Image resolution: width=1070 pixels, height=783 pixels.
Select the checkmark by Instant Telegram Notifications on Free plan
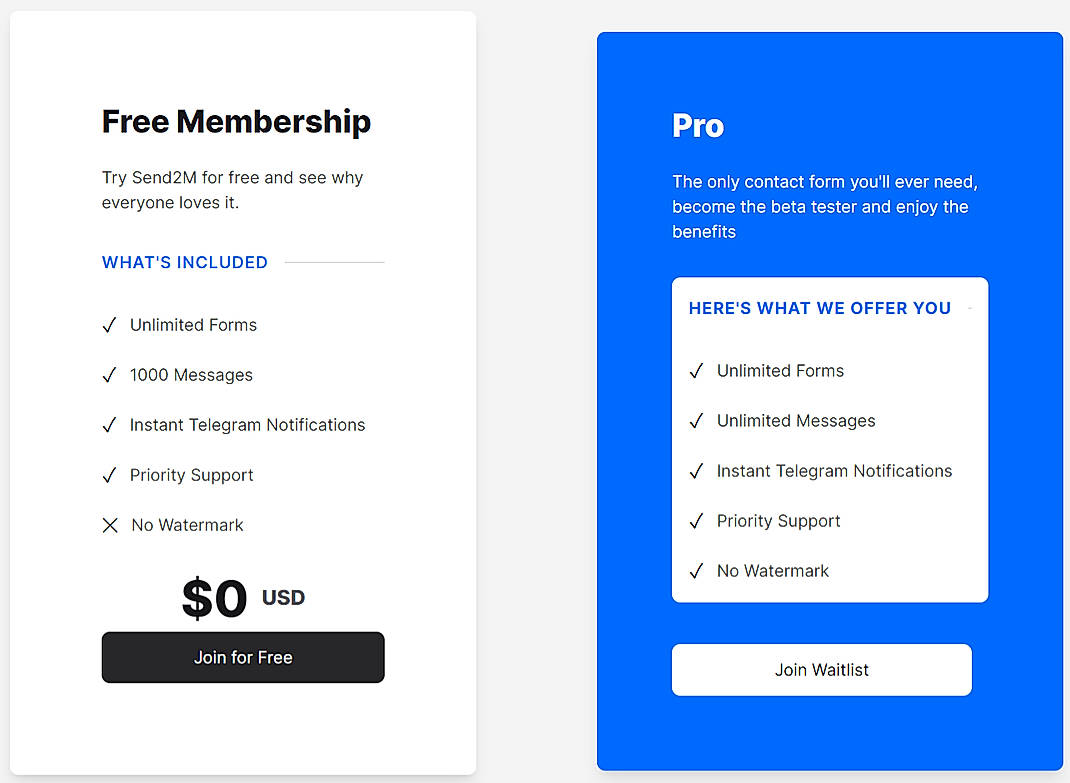click(110, 424)
